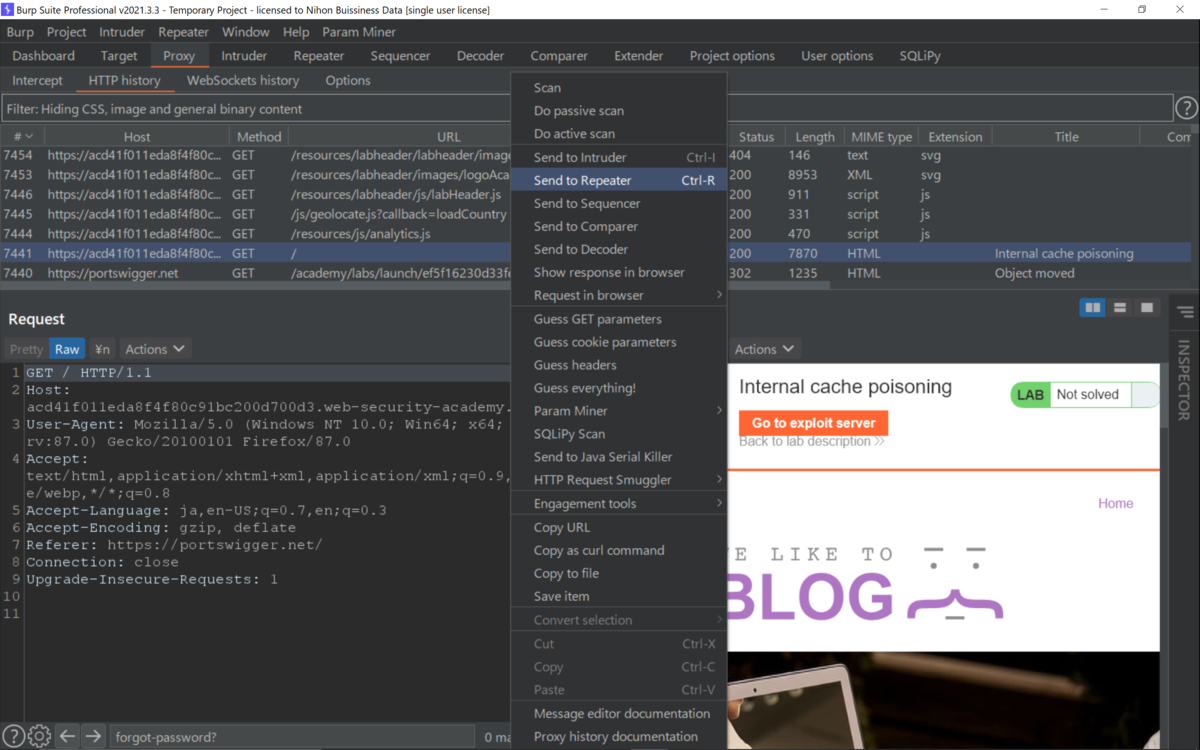The height and width of the screenshot is (750, 1200).
Task: Switch request view to Raw
Action: [x=67, y=349]
